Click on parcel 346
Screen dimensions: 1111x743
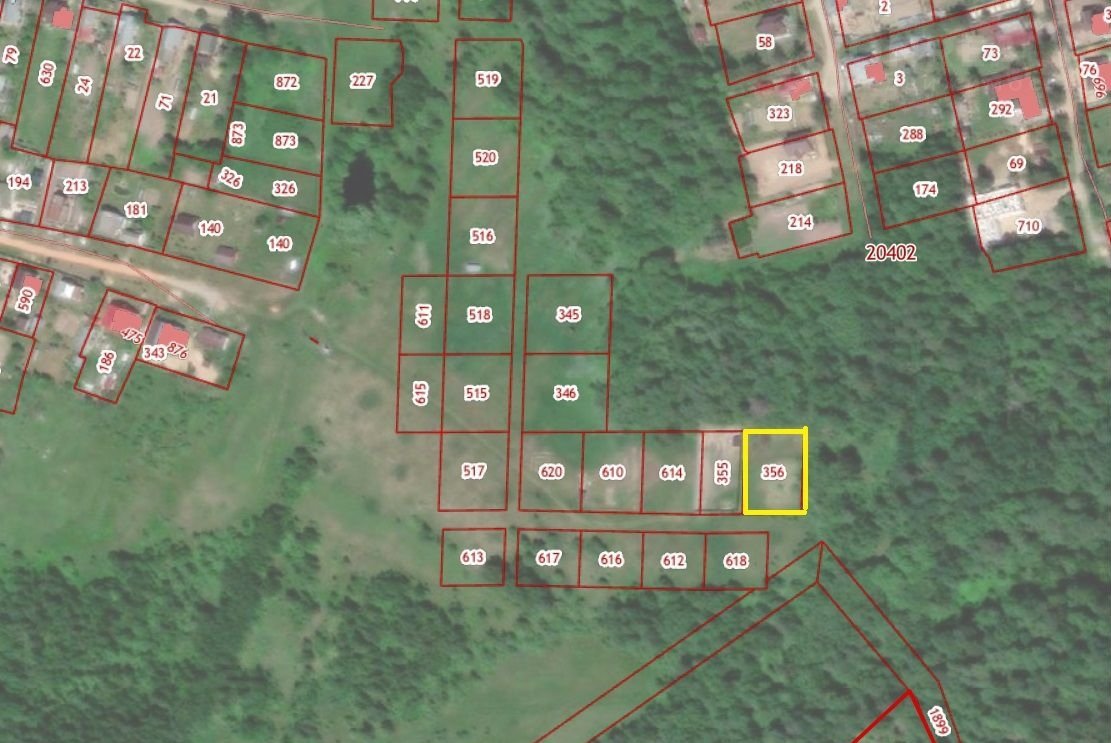point(566,393)
